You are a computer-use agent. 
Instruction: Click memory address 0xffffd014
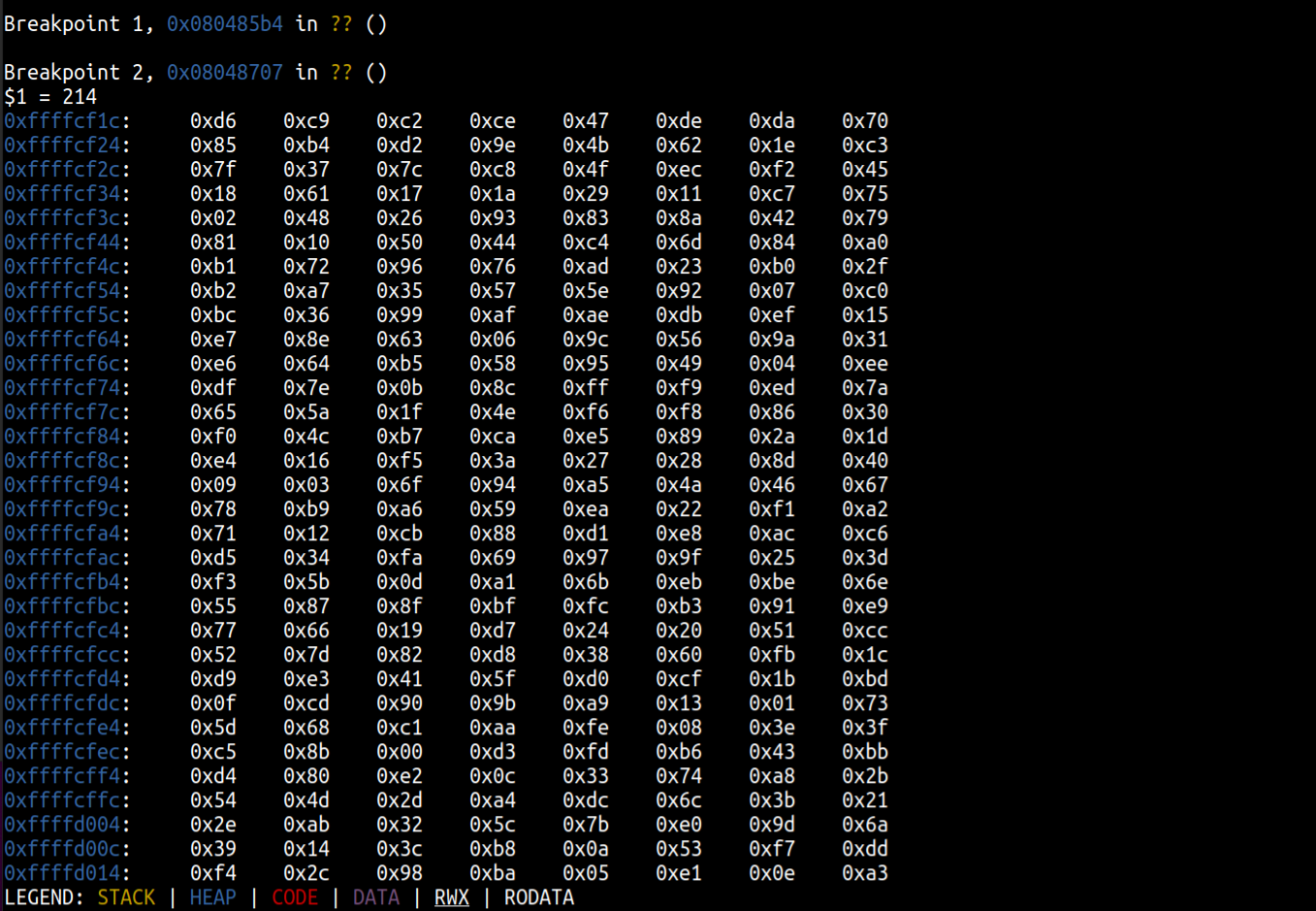62,873
